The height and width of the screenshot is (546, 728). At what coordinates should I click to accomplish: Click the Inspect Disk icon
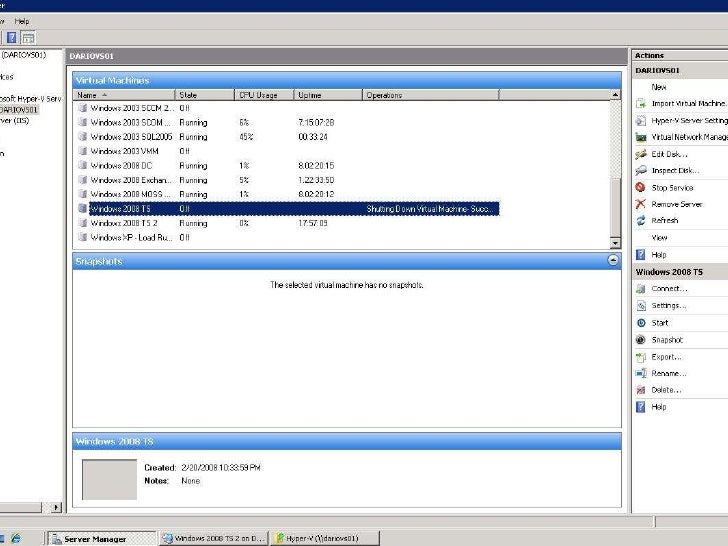click(x=641, y=171)
